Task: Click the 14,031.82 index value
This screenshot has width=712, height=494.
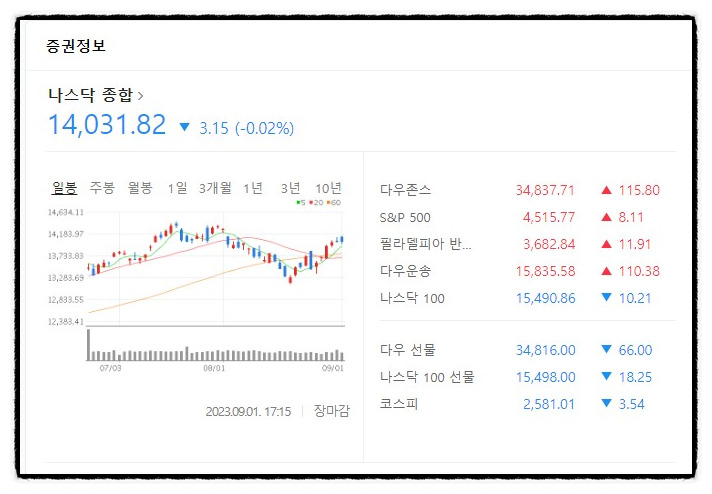Action: coord(107,124)
